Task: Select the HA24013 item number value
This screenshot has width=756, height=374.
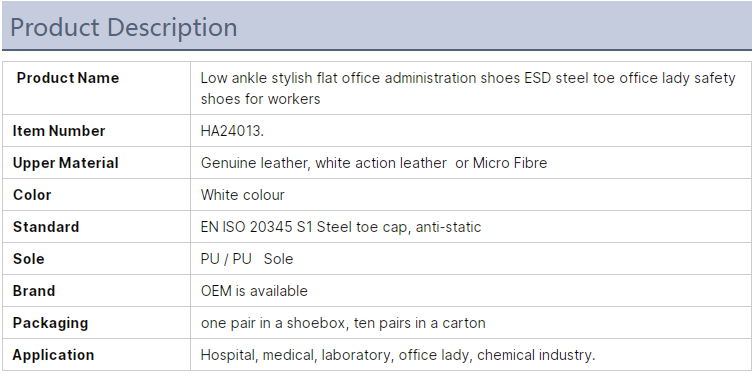Action: tap(232, 131)
